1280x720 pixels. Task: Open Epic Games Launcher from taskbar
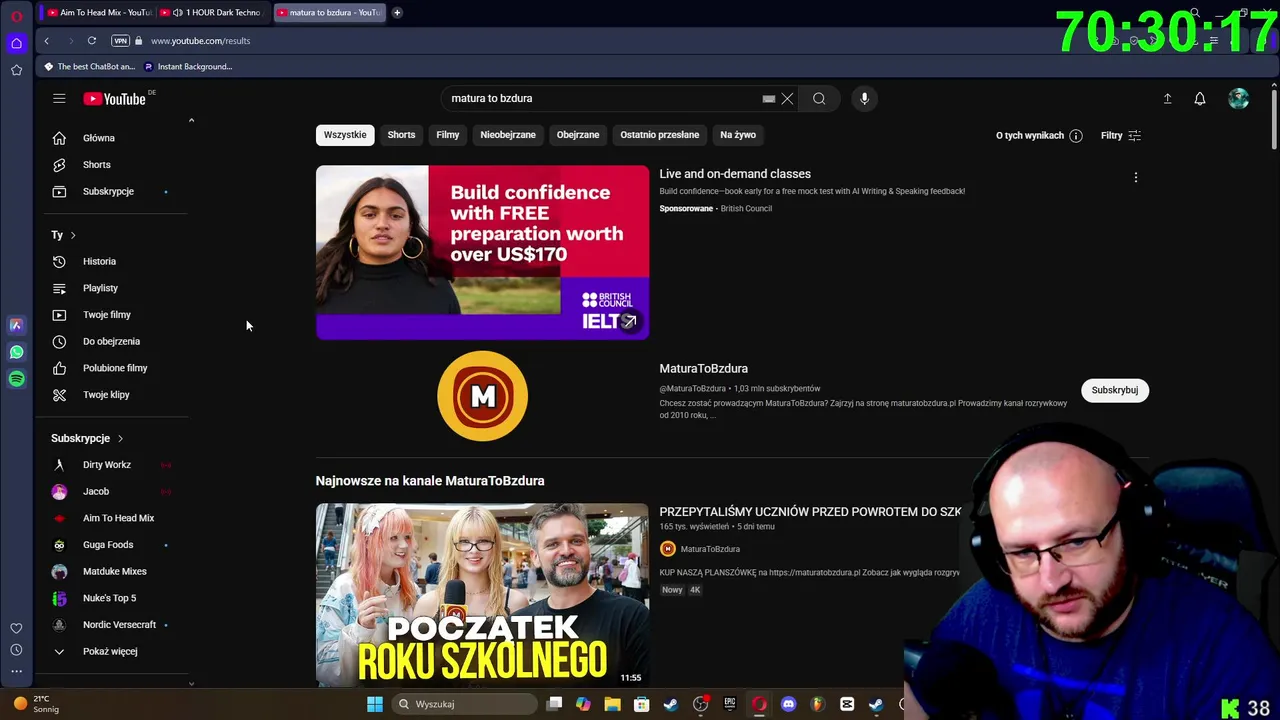pos(730,704)
